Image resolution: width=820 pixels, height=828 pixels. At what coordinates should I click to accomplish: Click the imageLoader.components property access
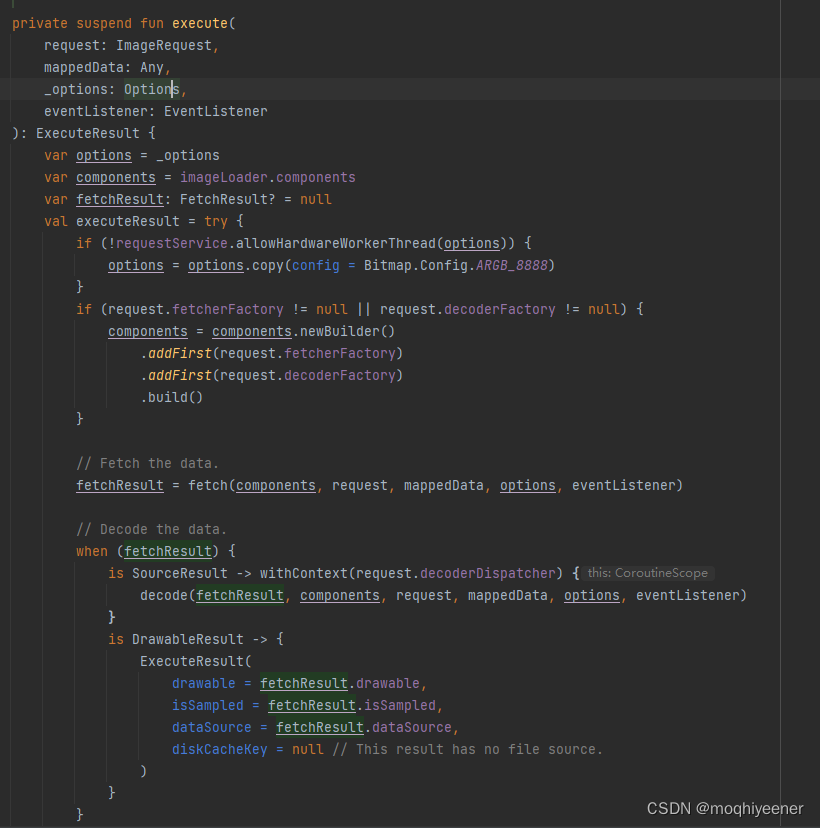click(268, 177)
